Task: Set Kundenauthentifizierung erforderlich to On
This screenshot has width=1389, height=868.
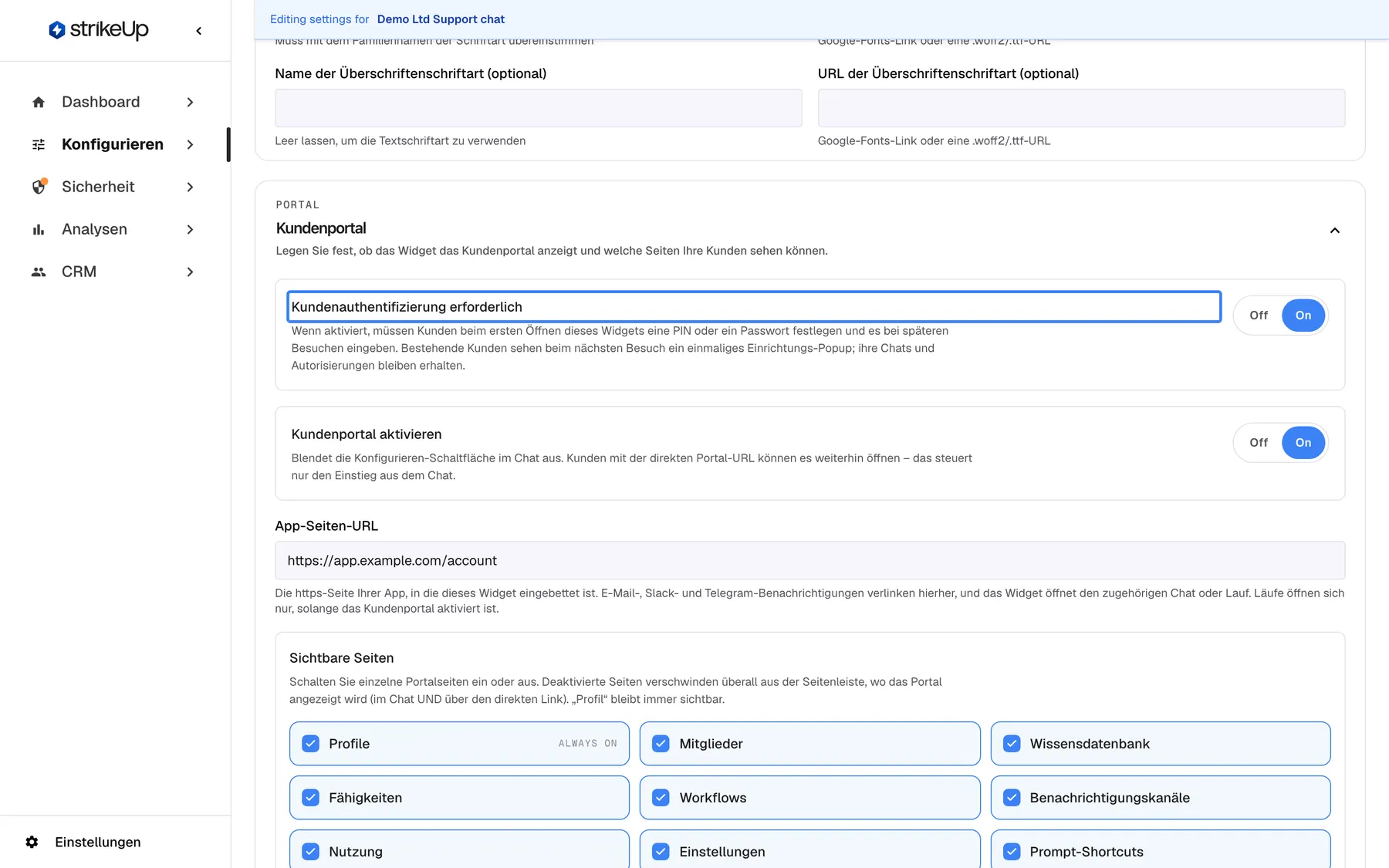Action: [x=1303, y=315]
